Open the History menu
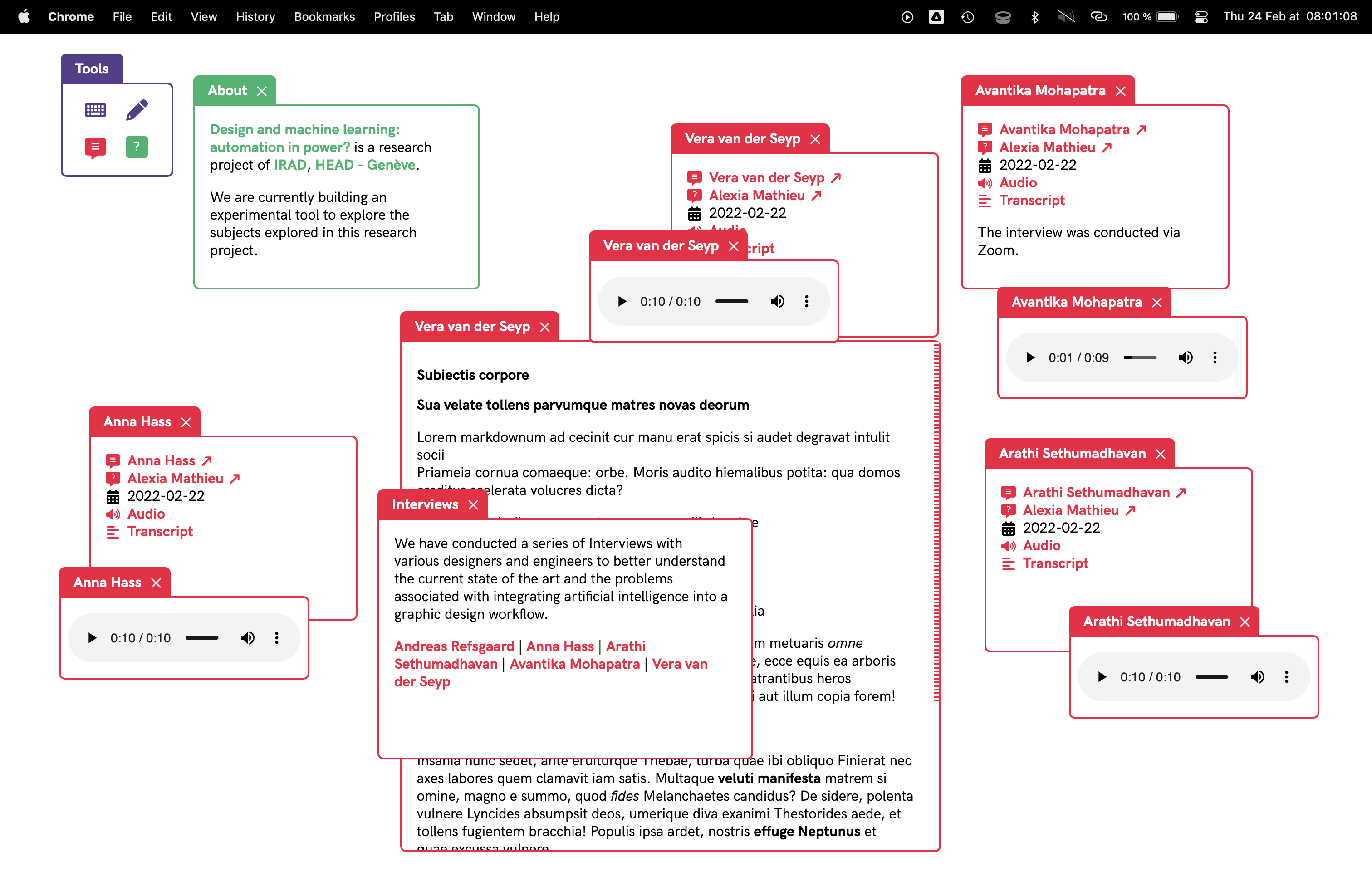Screen dimensions: 1372x891 click(x=255, y=17)
